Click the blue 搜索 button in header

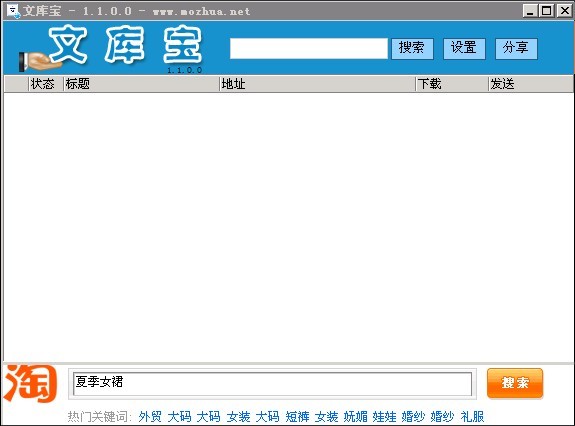(x=412, y=48)
